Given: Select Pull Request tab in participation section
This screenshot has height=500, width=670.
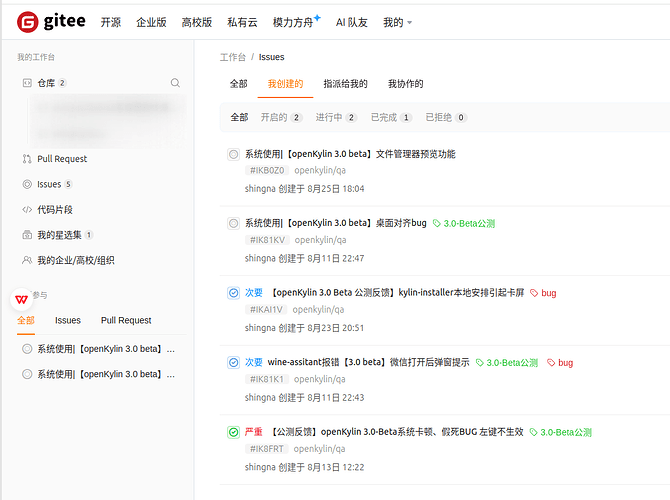Looking at the screenshot, I should [126, 320].
